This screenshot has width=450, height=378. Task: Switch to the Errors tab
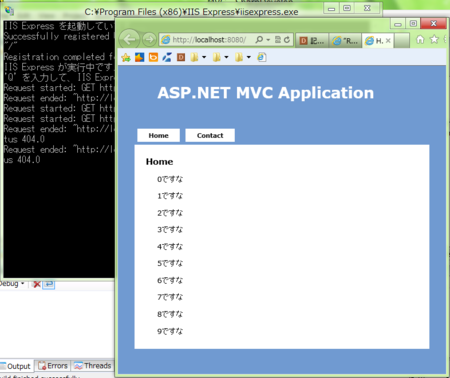click(x=53, y=366)
